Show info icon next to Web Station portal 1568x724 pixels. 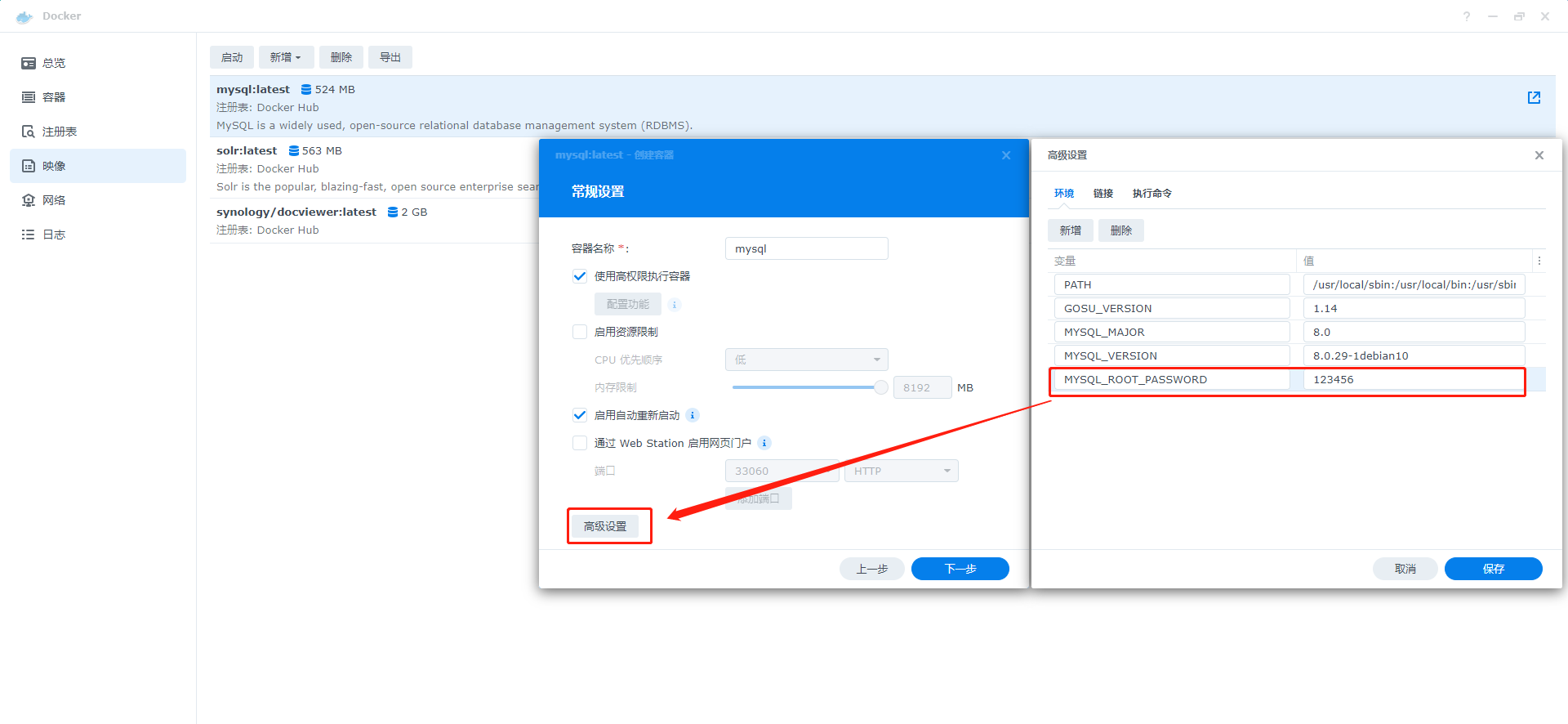click(764, 443)
